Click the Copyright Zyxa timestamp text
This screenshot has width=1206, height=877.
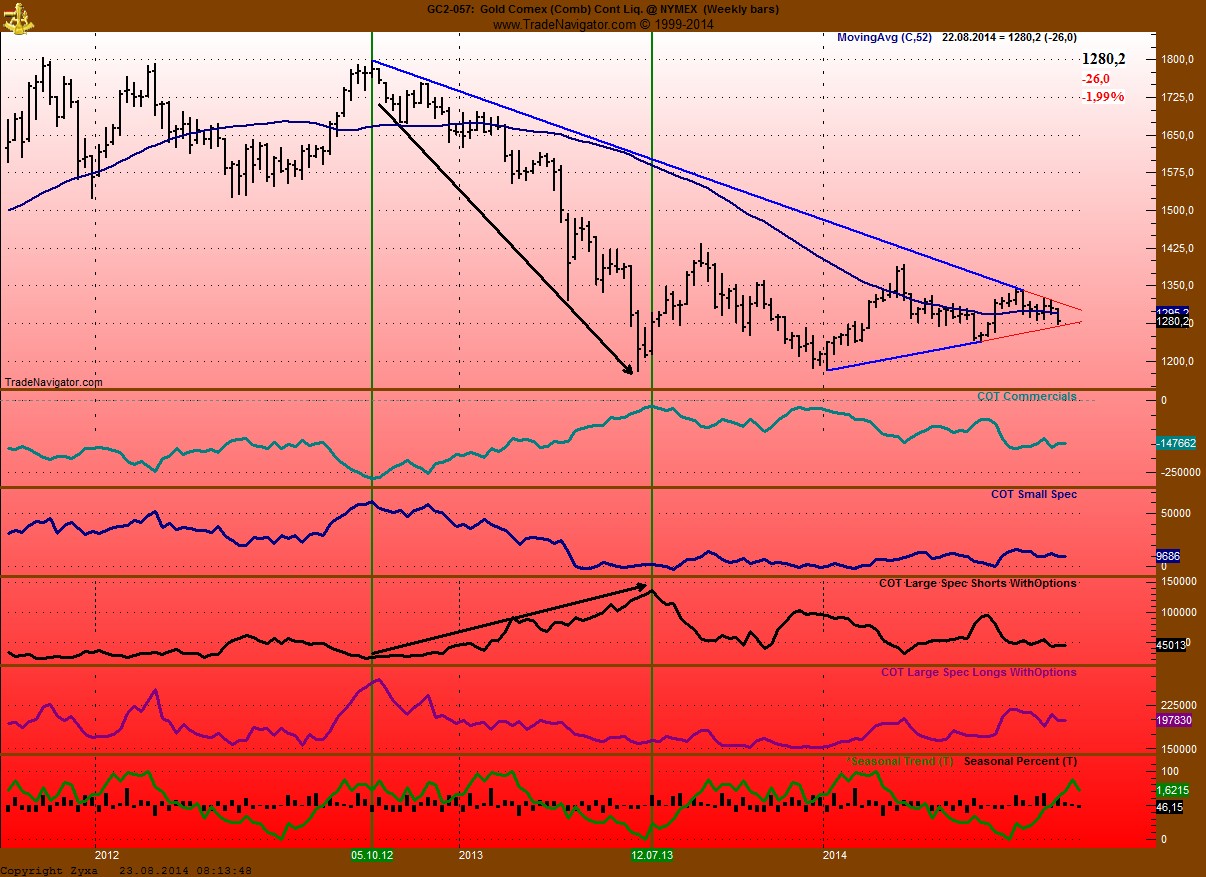126,870
